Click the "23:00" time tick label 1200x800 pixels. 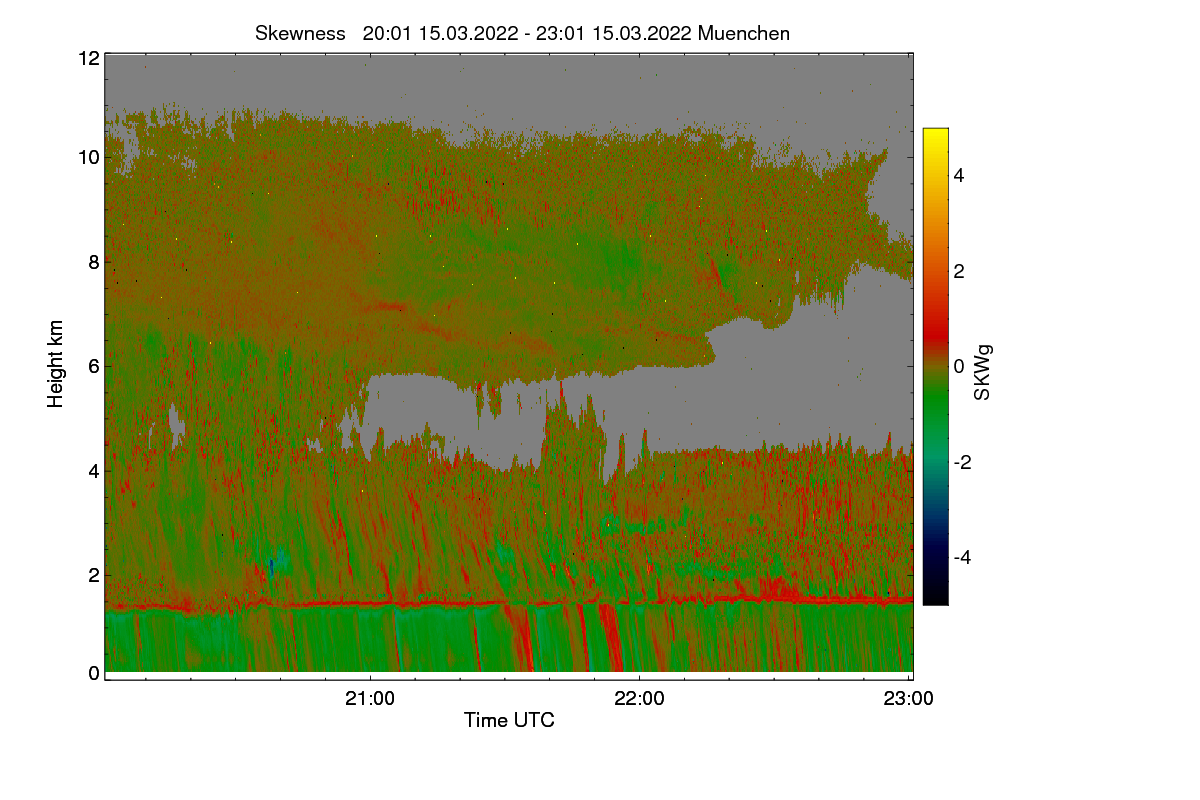[908, 699]
